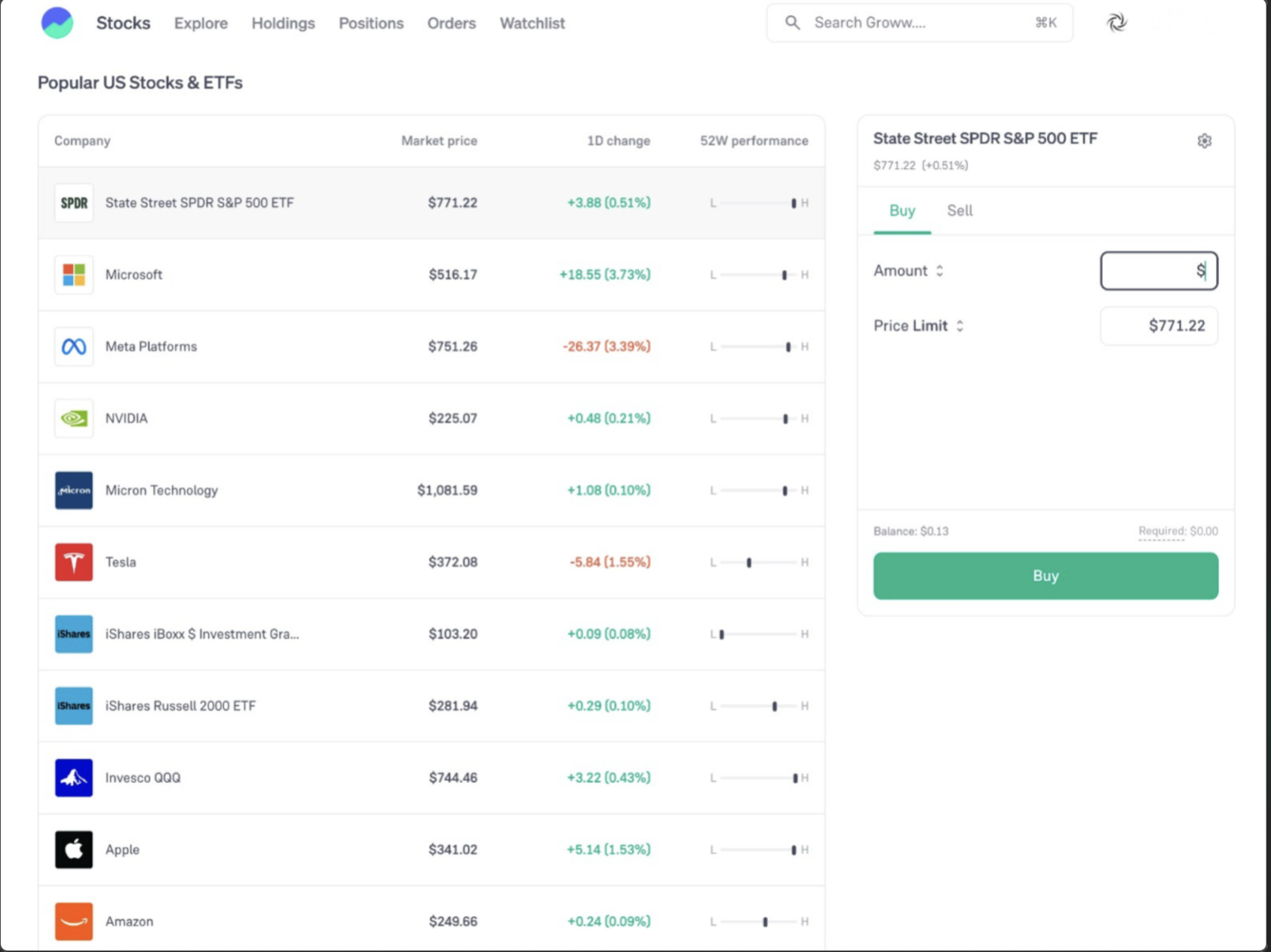
Task: Click Tesla's 52W performance slider
Action: (x=759, y=562)
